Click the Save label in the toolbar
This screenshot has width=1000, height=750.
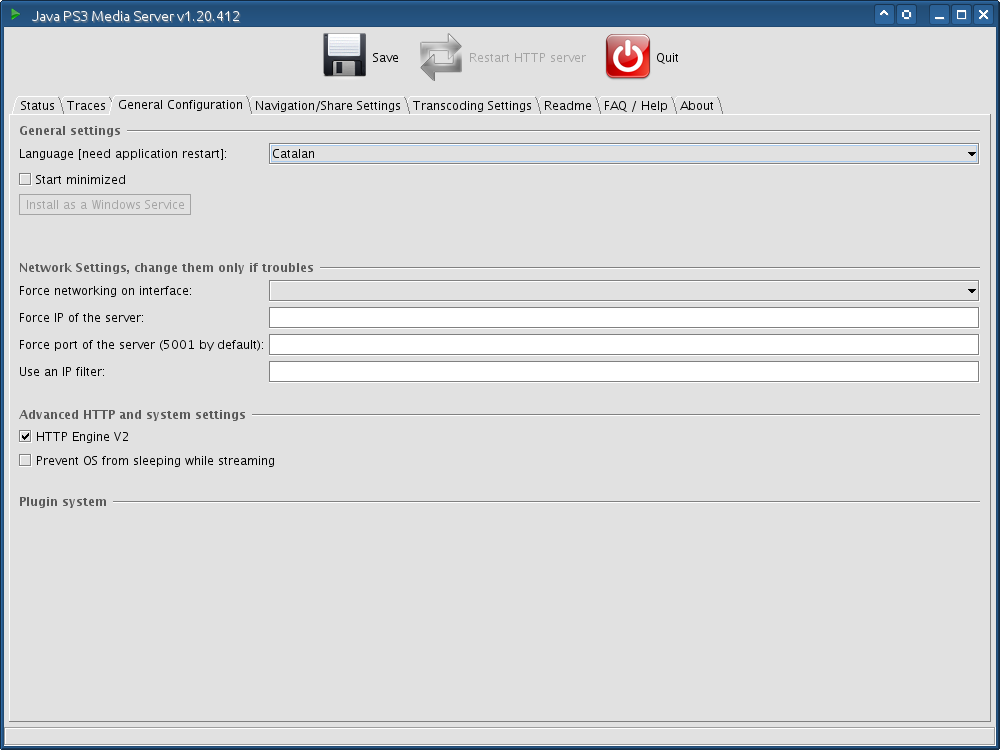pyautogui.click(x=385, y=57)
